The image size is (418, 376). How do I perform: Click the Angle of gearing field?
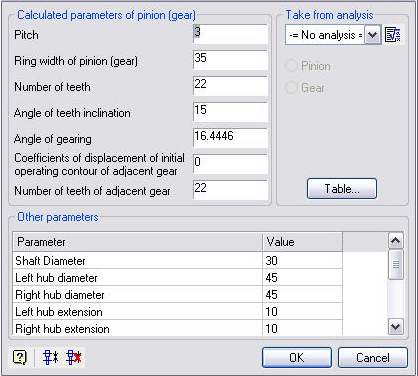230,138
